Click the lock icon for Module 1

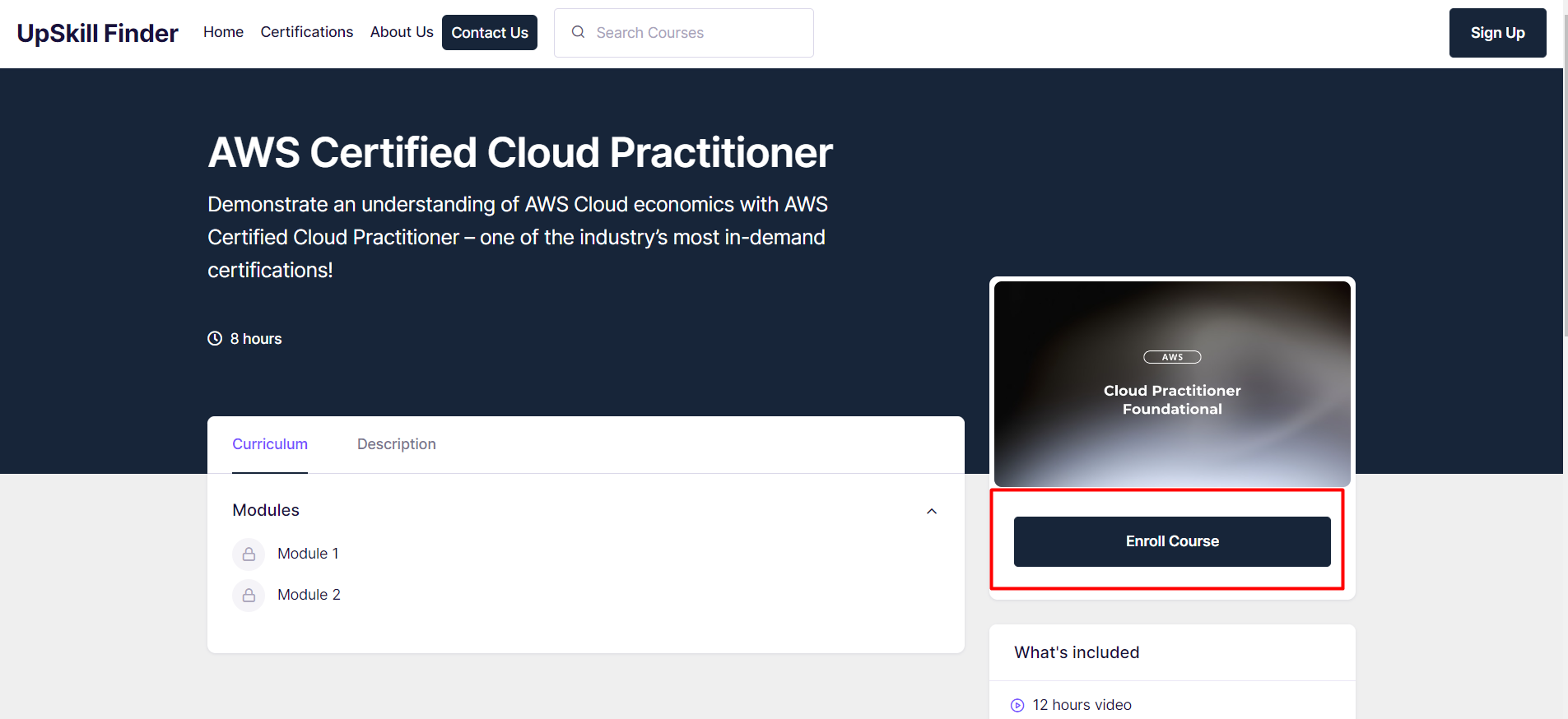tap(249, 554)
